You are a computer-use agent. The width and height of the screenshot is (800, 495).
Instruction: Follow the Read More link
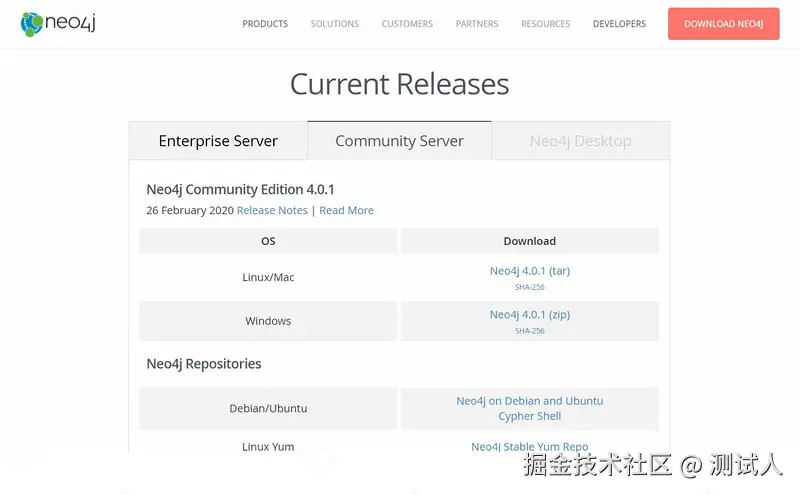pyautogui.click(x=346, y=210)
